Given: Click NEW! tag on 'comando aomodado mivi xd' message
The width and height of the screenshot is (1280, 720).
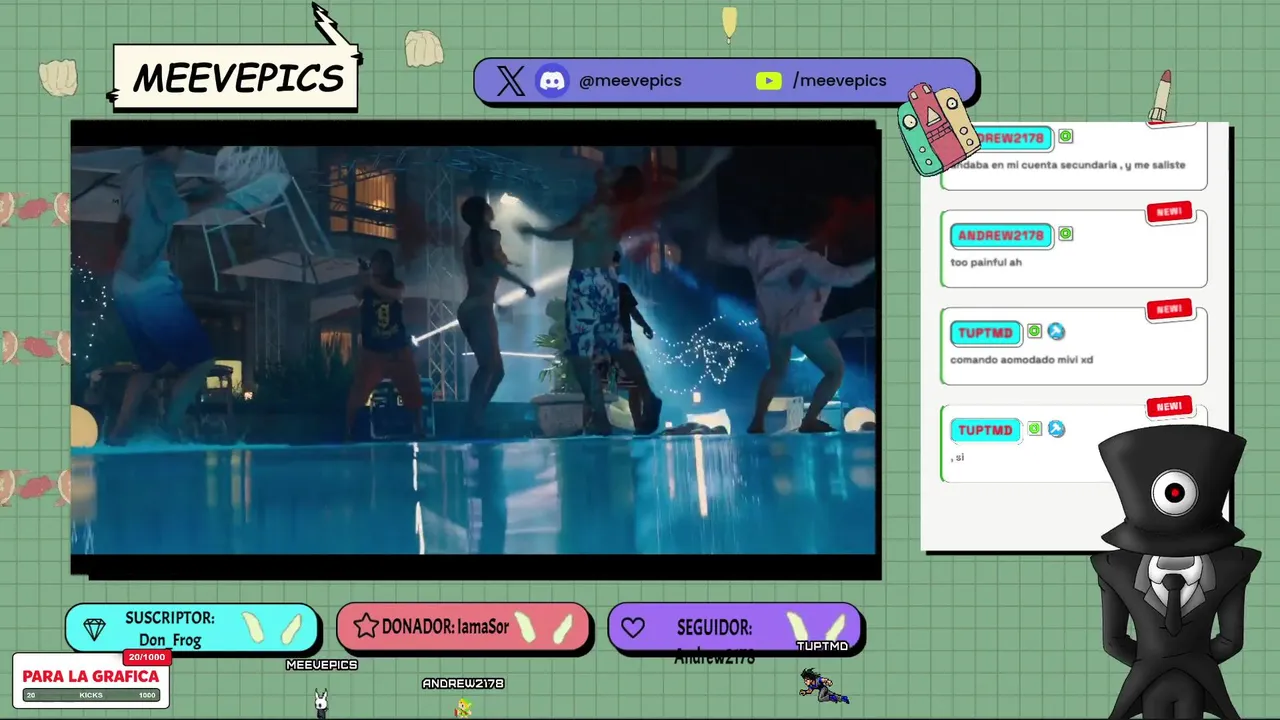Looking at the screenshot, I should pyautogui.click(x=1169, y=310).
